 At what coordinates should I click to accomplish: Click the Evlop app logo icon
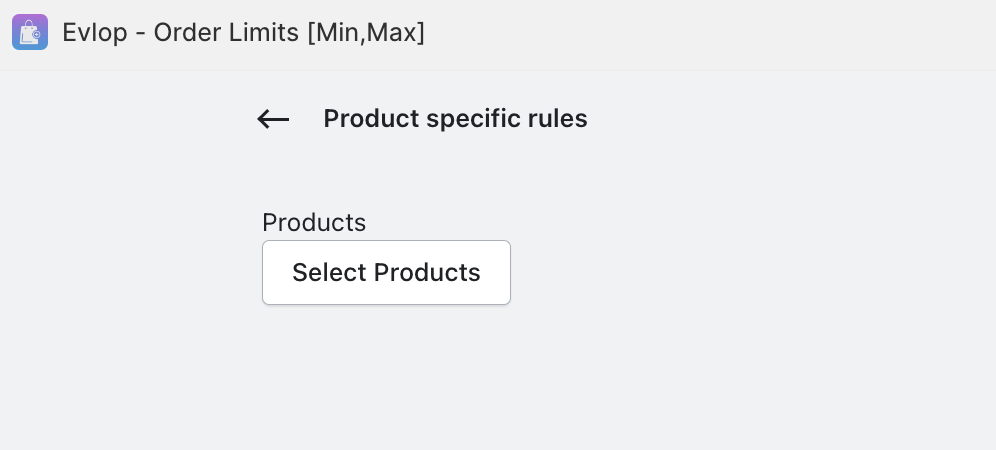click(x=30, y=33)
